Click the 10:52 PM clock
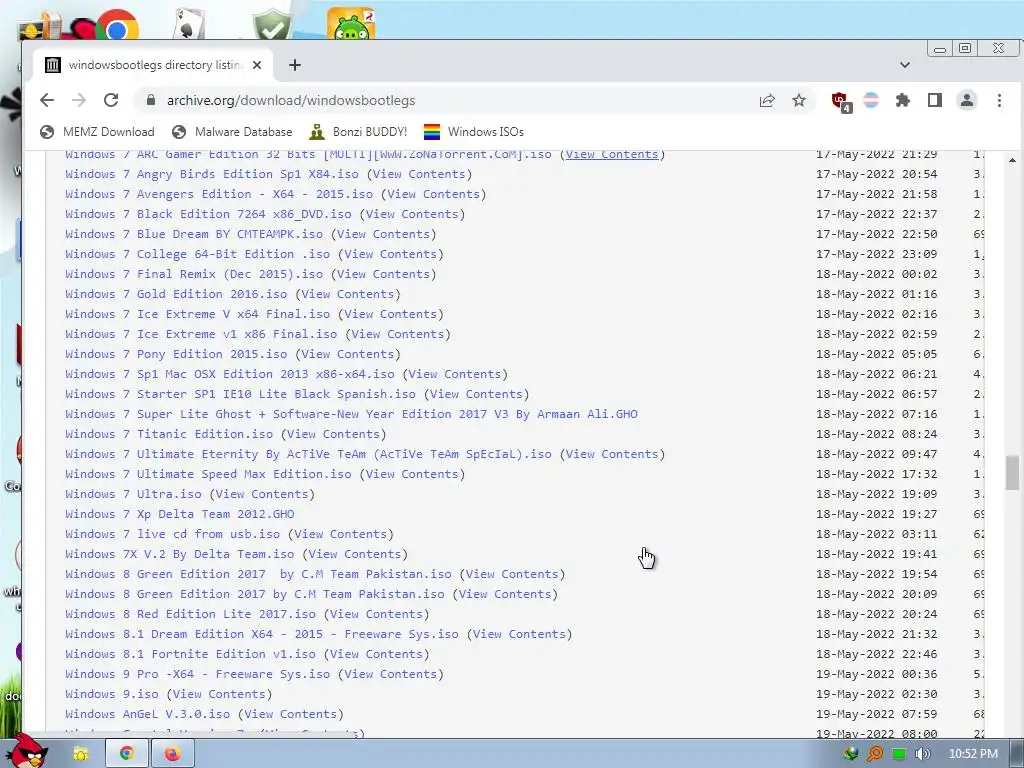This screenshot has height=768, width=1024. 973,754
